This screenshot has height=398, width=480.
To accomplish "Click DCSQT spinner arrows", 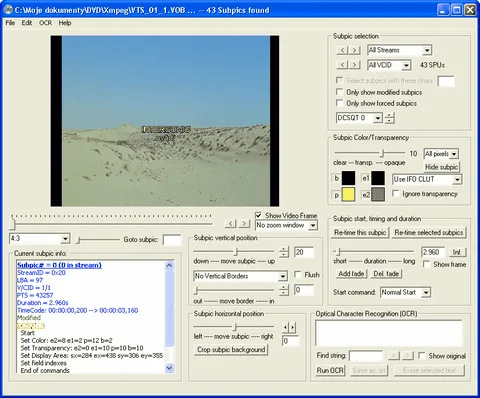I will [389, 118].
